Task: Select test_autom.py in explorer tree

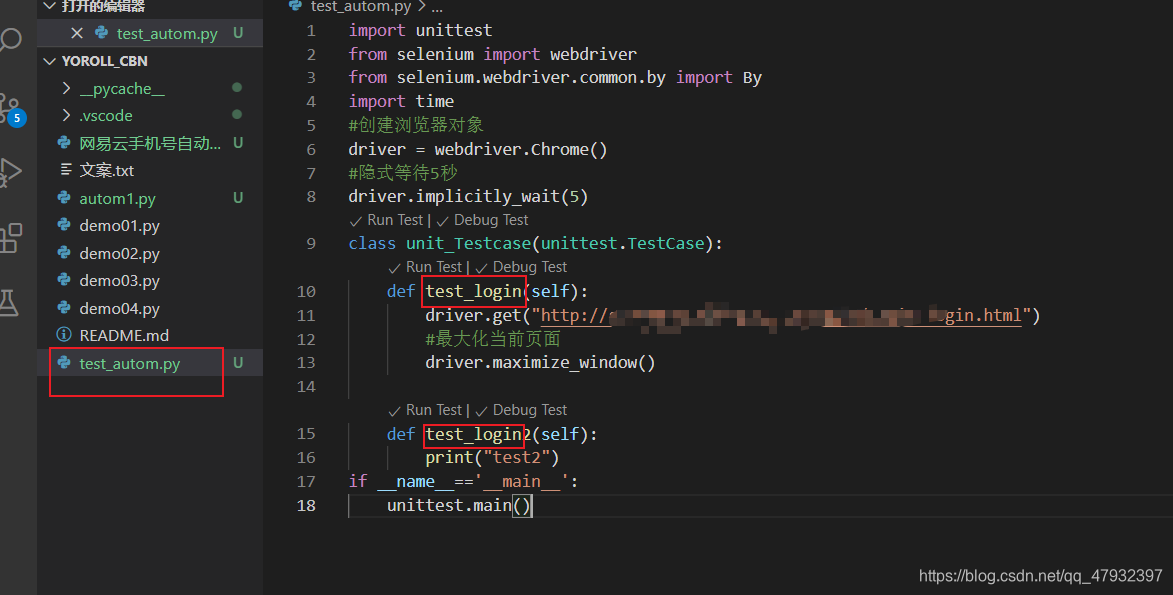Action: click(x=129, y=364)
